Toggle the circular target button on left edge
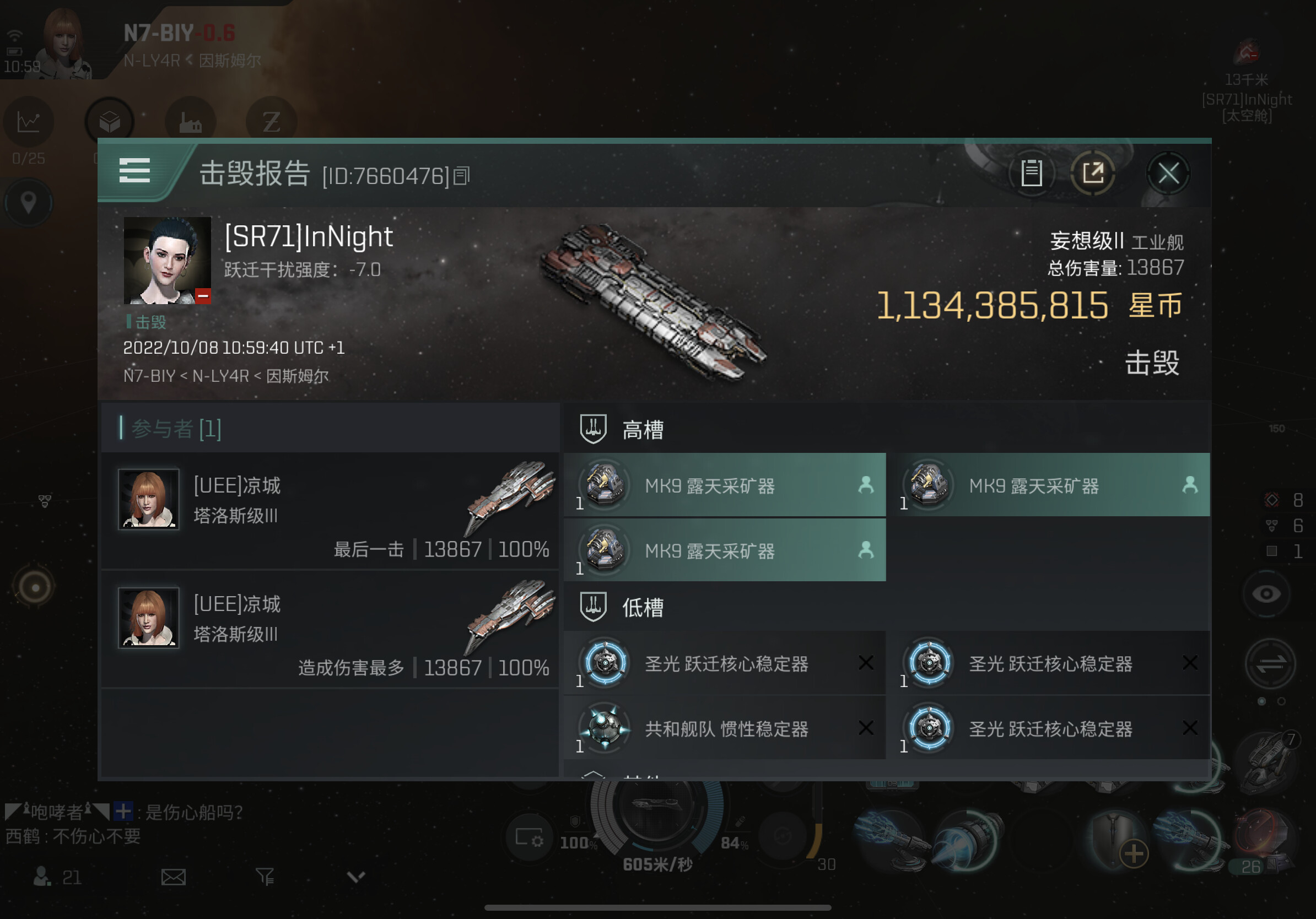The width and height of the screenshot is (1316, 919). click(x=35, y=587)
